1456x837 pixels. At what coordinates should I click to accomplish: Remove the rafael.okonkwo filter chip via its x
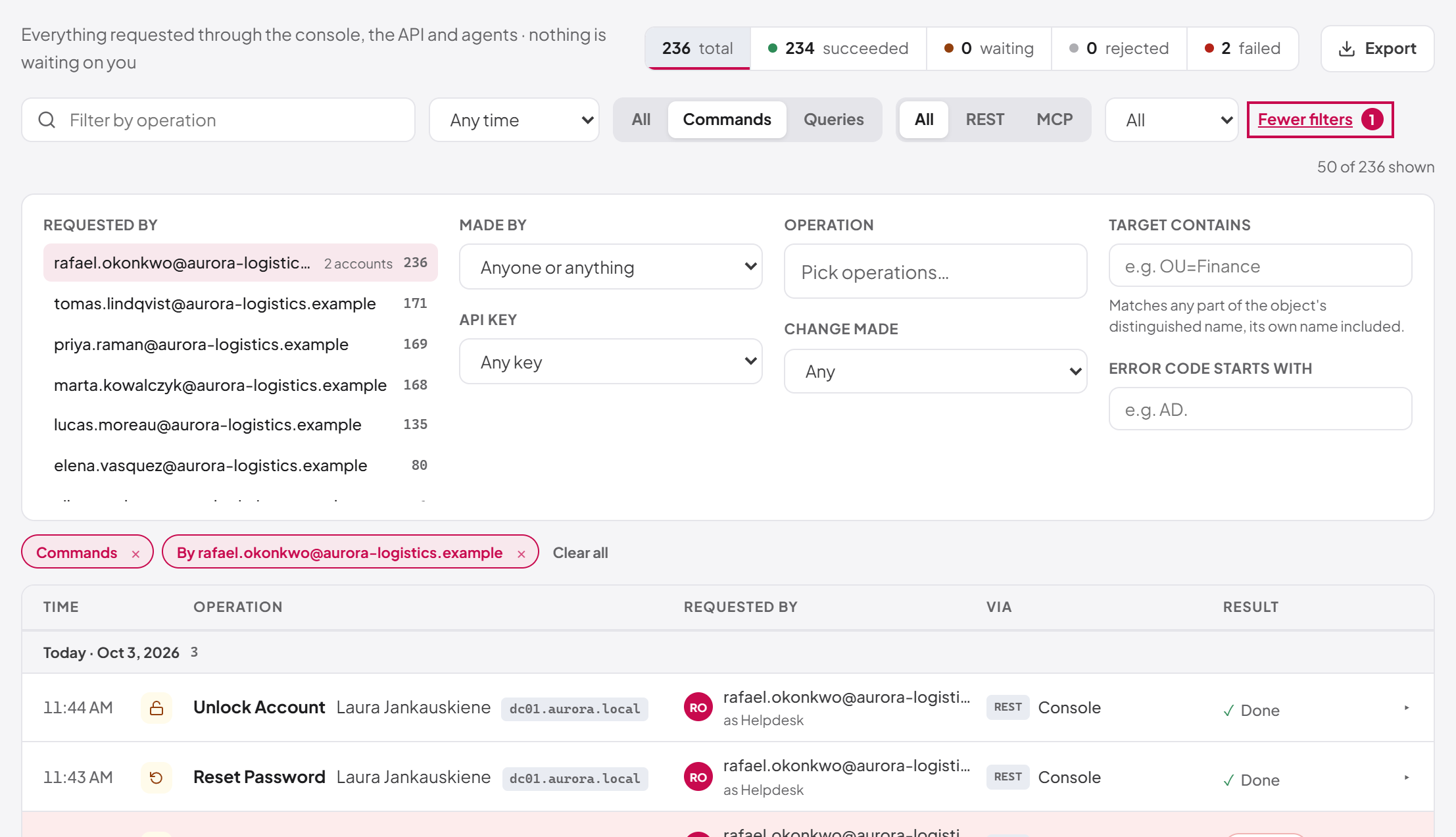click(x=522, y=554)
